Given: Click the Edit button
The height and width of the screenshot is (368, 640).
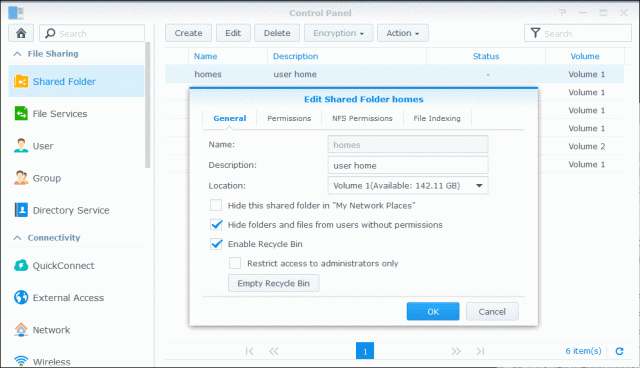Looking at the screenshot, I should click(x=233, y=33).
